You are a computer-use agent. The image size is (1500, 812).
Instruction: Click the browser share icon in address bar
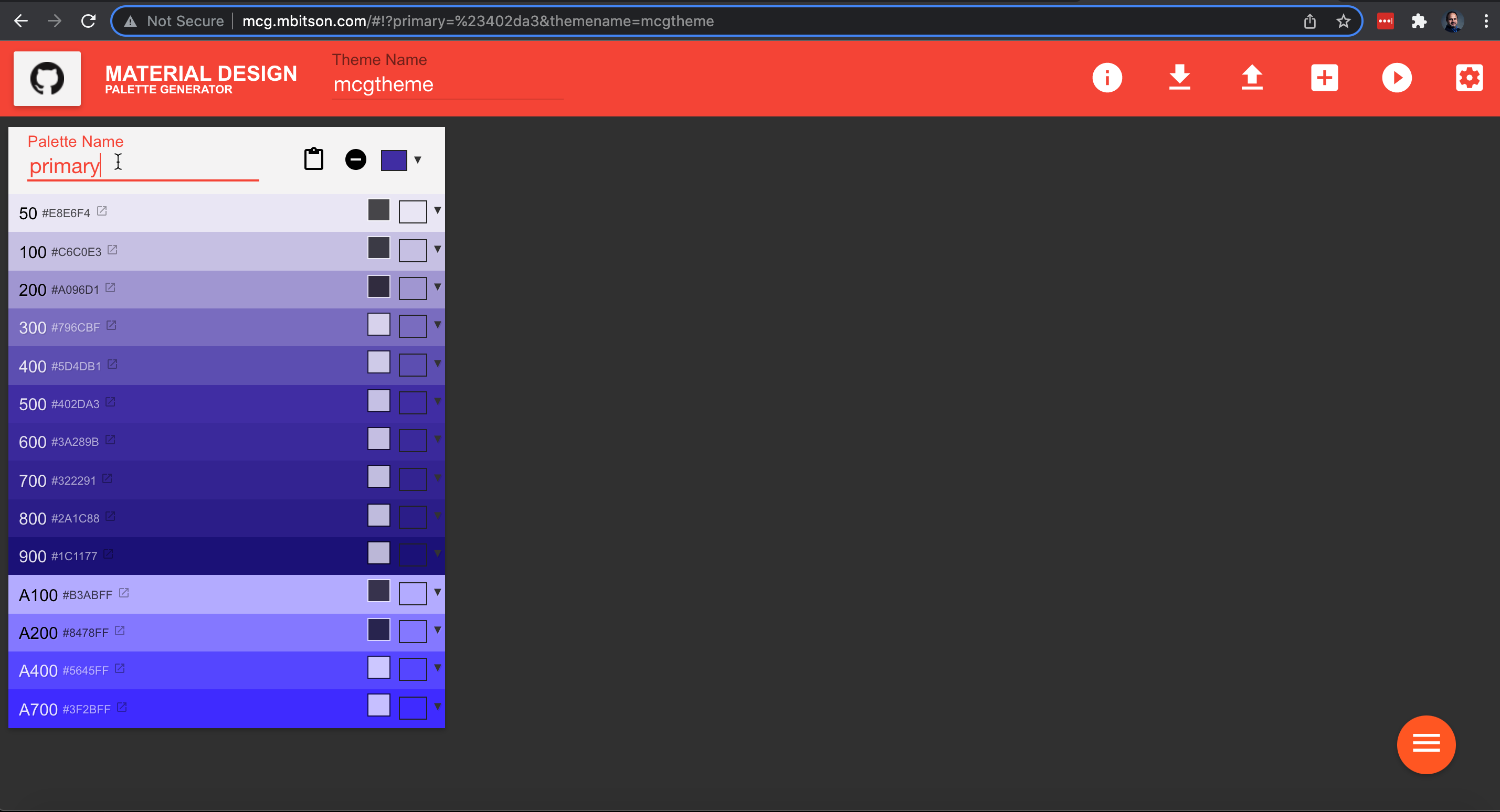pyautogui.click(x=1309, y=22)
